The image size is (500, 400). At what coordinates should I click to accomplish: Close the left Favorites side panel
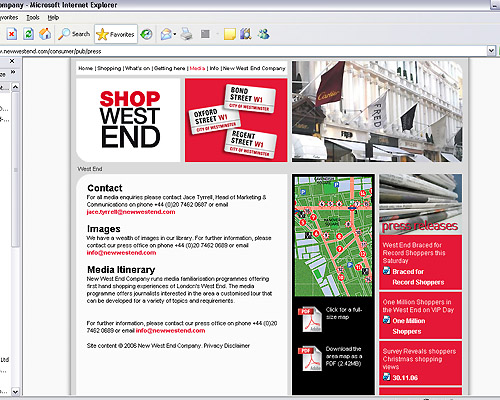point(12,61)
